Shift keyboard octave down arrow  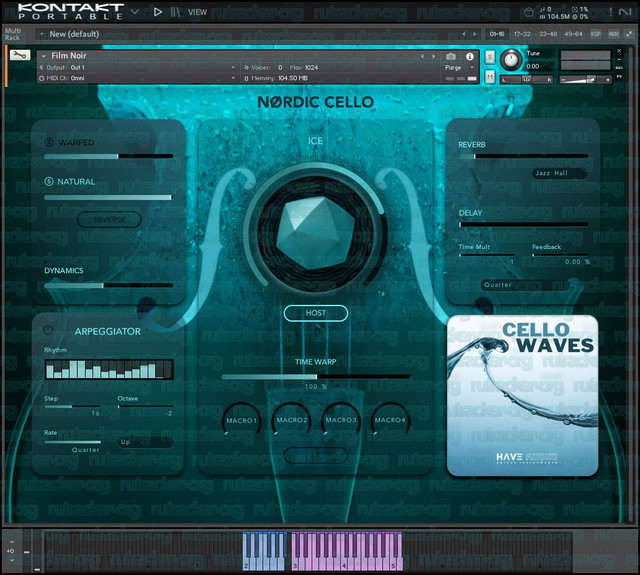click(x=12, y=560)
